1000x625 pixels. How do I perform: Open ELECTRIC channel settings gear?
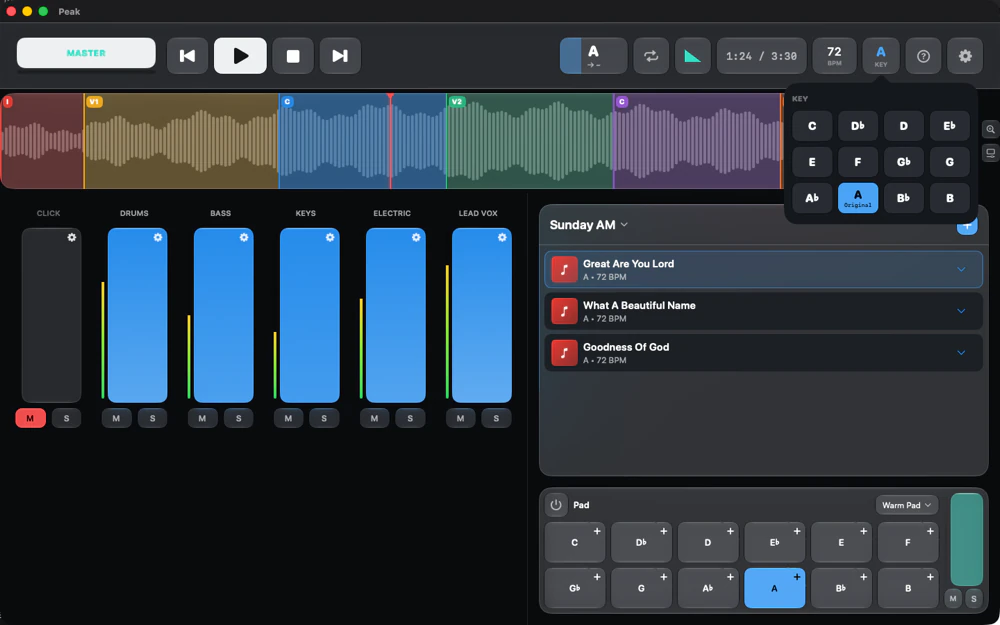point(416,237)
